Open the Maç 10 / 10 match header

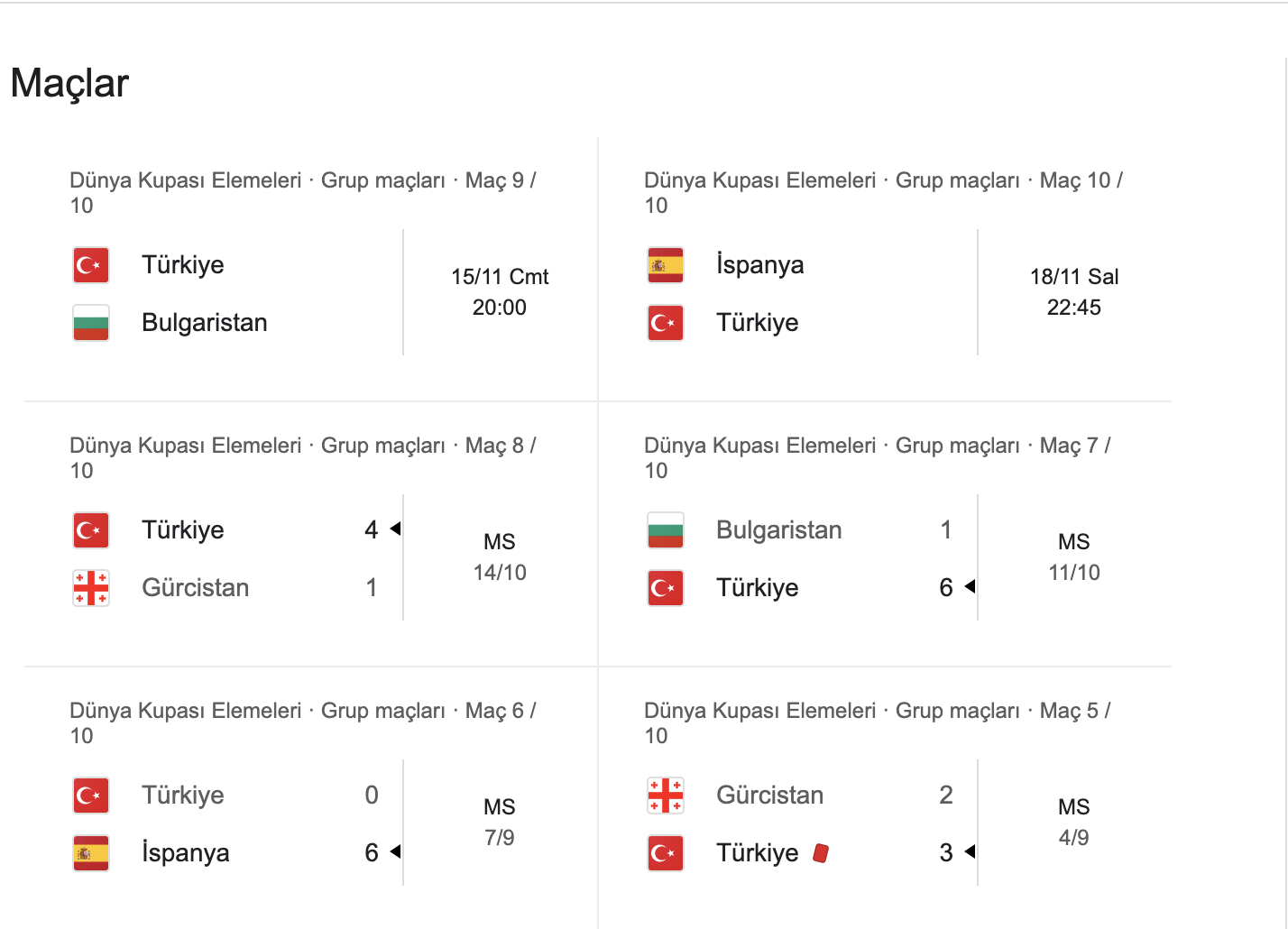pos(883,192)
